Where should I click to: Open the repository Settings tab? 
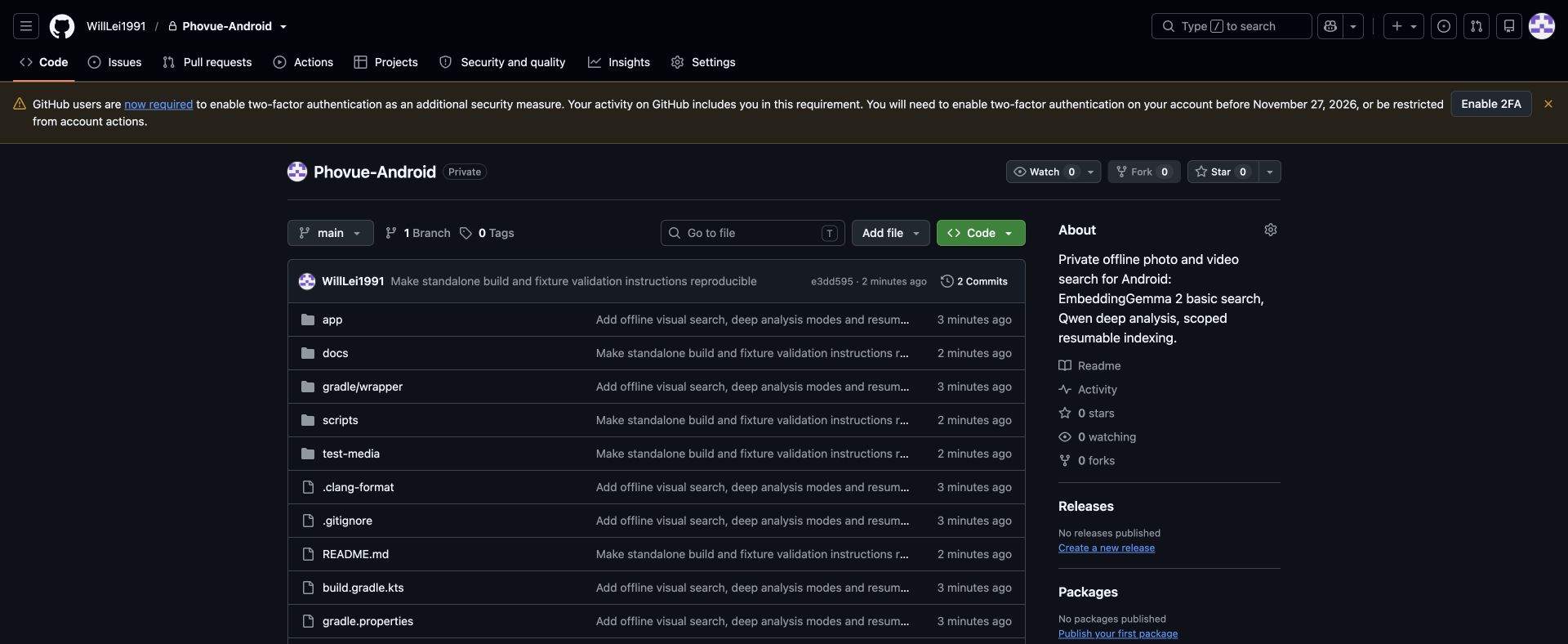point(703,62)
